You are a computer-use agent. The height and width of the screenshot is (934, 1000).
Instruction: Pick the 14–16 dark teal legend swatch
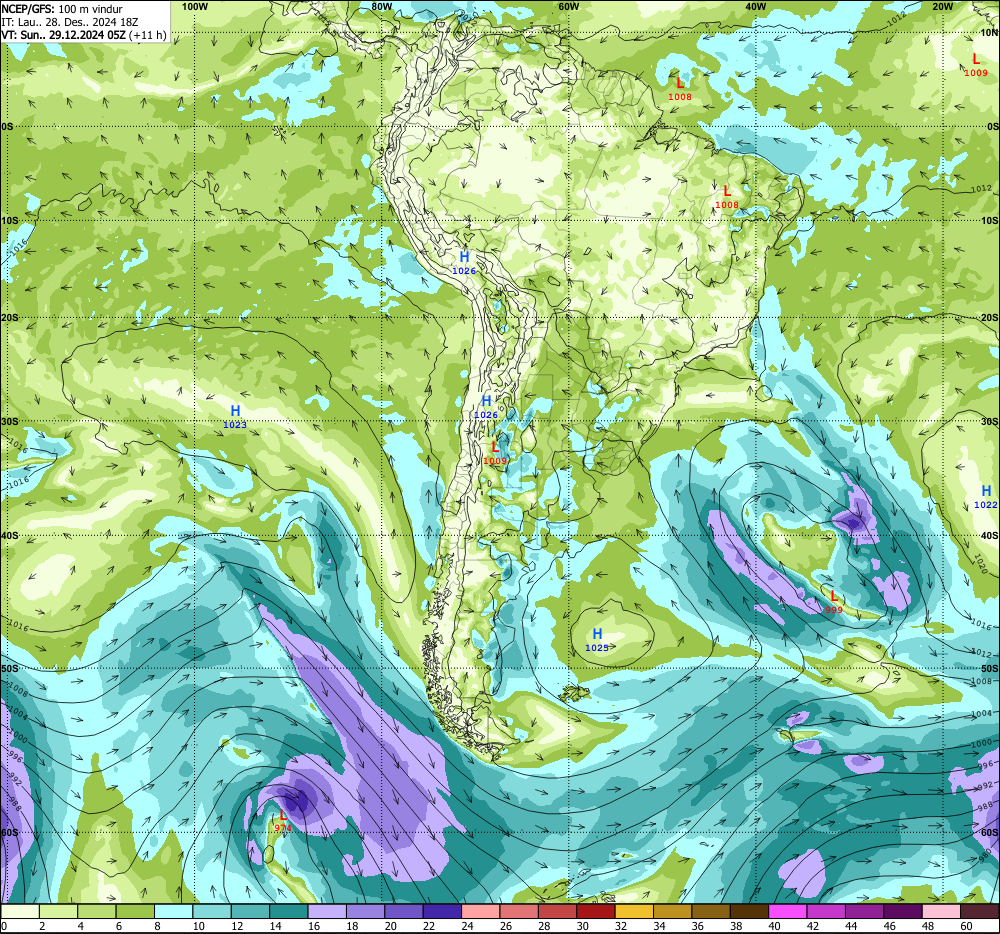click(x=289, y=912)
